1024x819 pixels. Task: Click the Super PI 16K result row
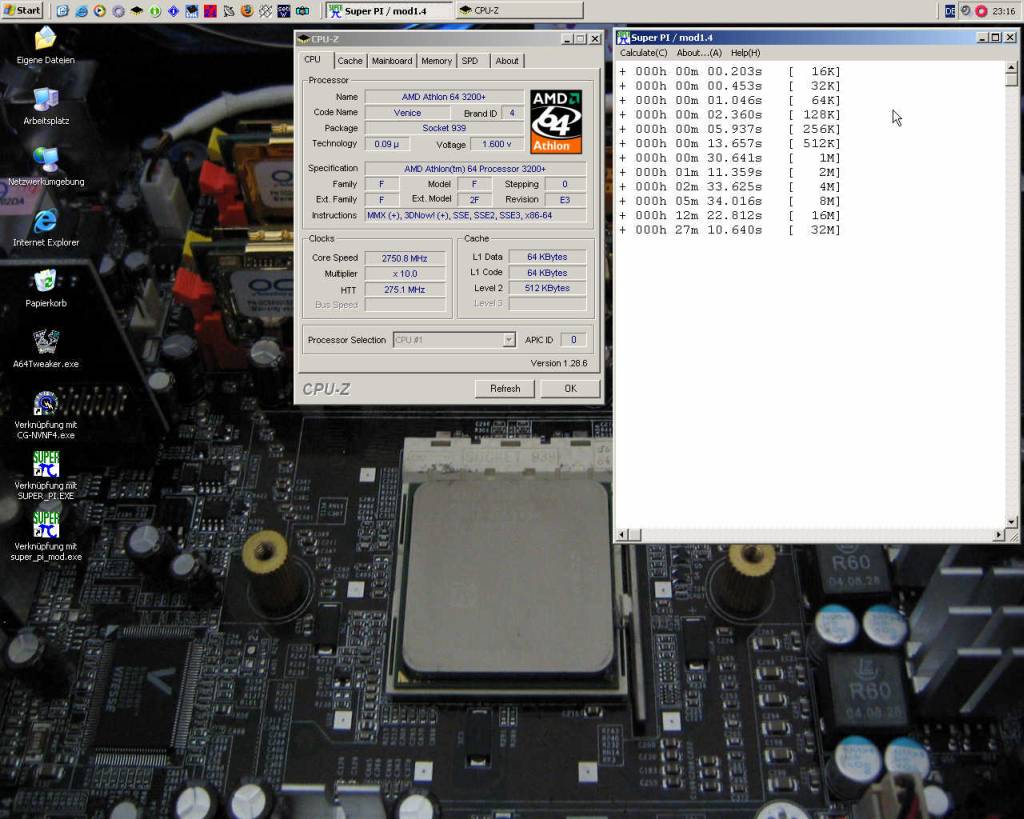[729, 71]
